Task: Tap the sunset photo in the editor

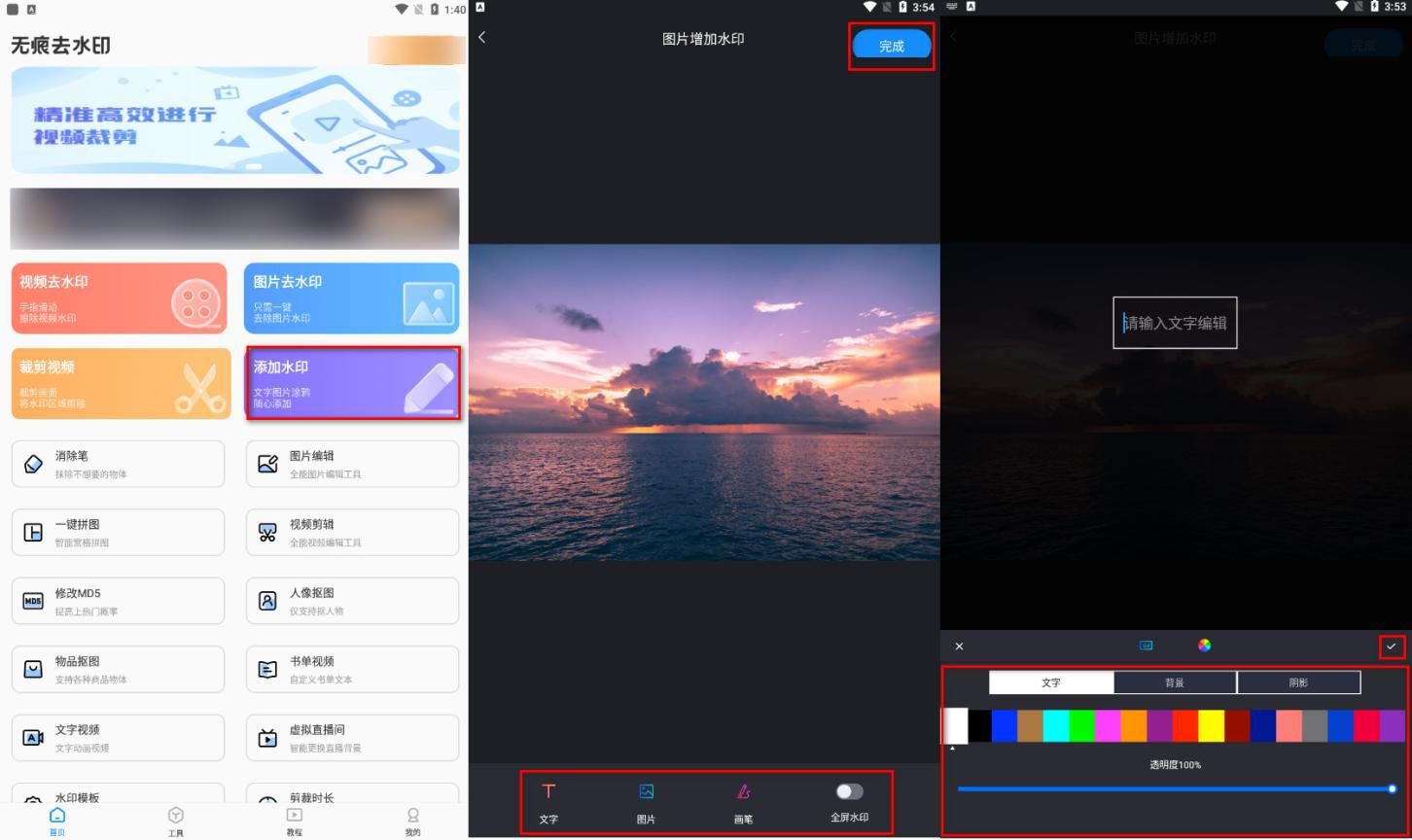Action: [704, 402]
